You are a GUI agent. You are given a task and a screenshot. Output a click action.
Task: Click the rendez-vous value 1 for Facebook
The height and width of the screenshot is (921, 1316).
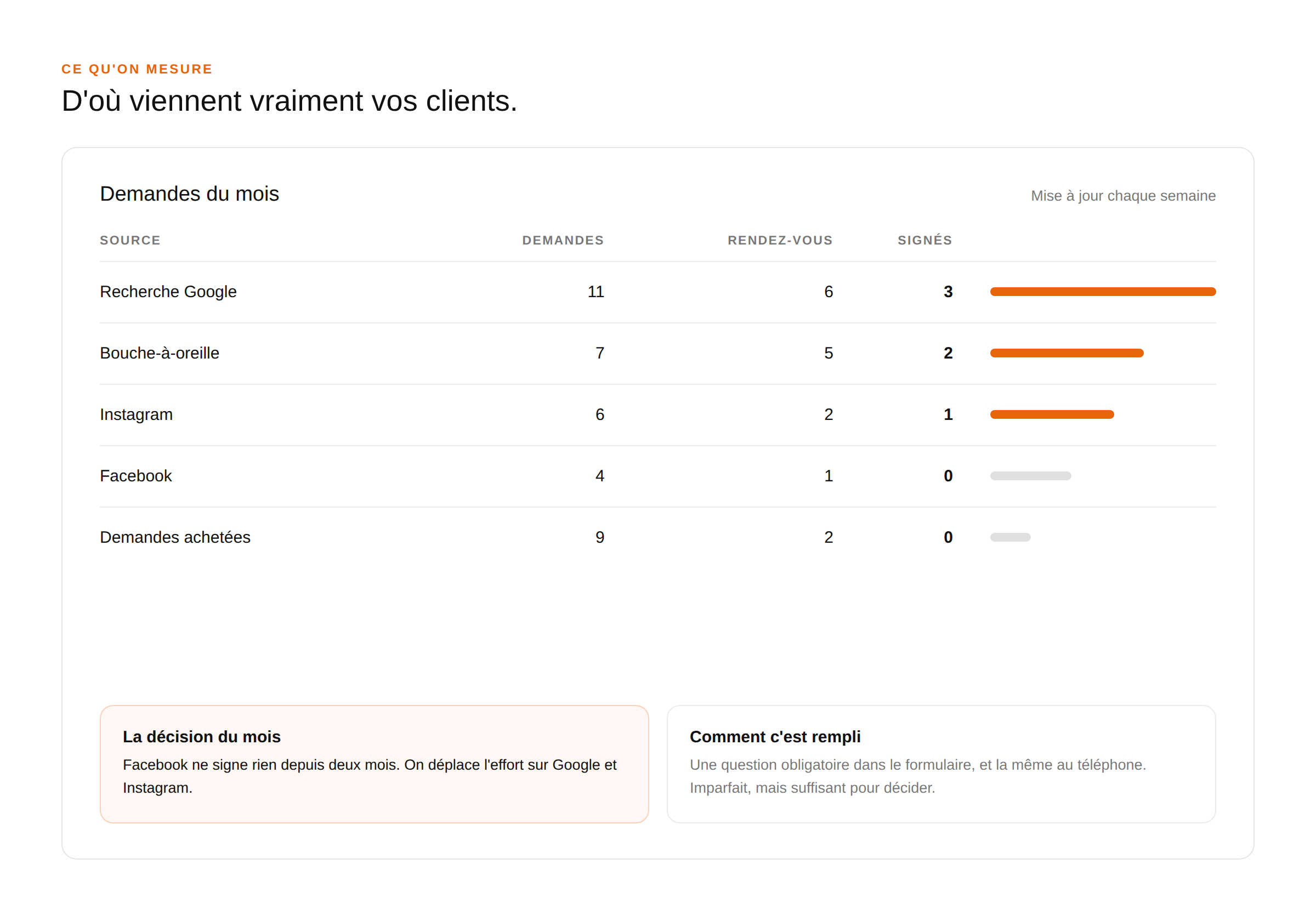[829, 476]
